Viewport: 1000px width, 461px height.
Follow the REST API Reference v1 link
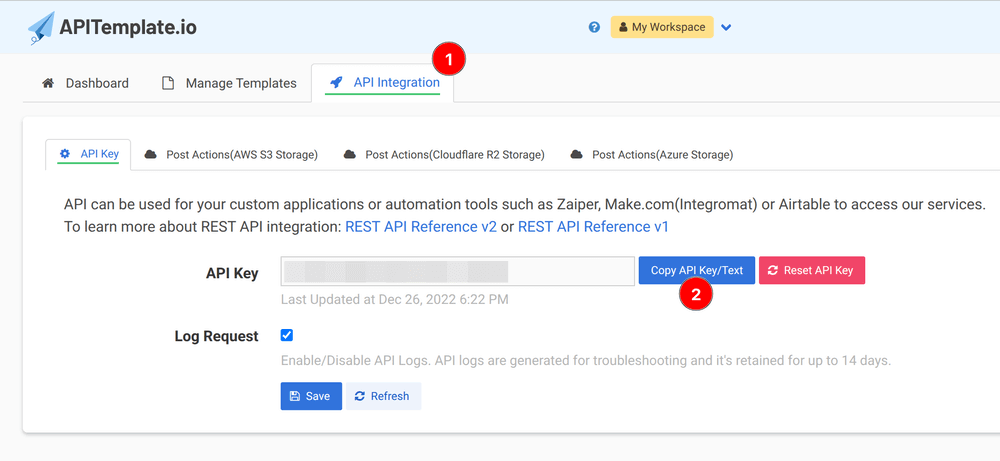click(593, 226)
